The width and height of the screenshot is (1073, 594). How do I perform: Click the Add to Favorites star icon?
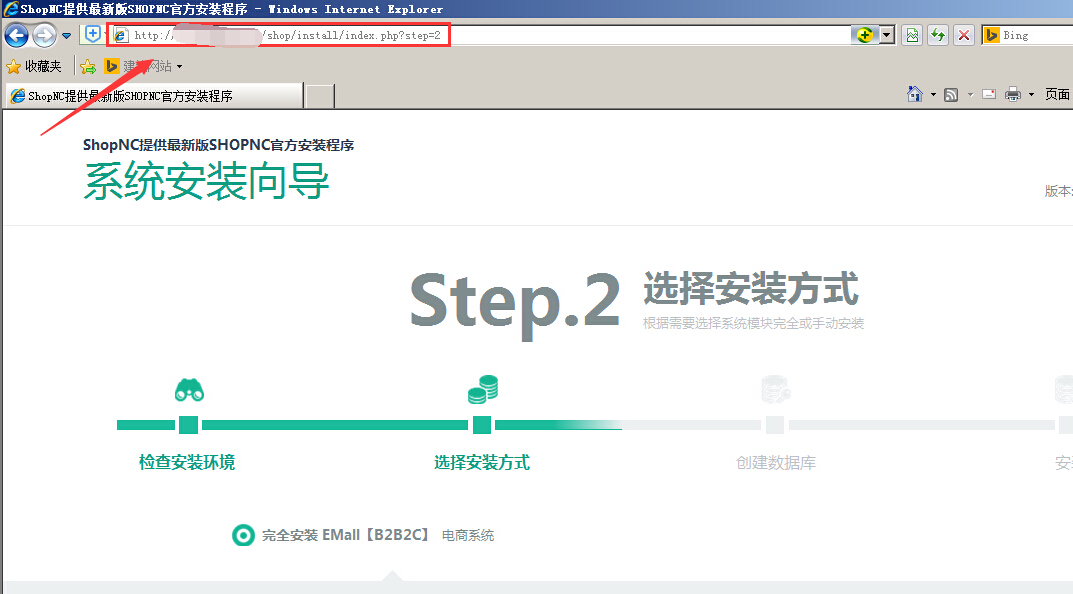pos(88,66)
